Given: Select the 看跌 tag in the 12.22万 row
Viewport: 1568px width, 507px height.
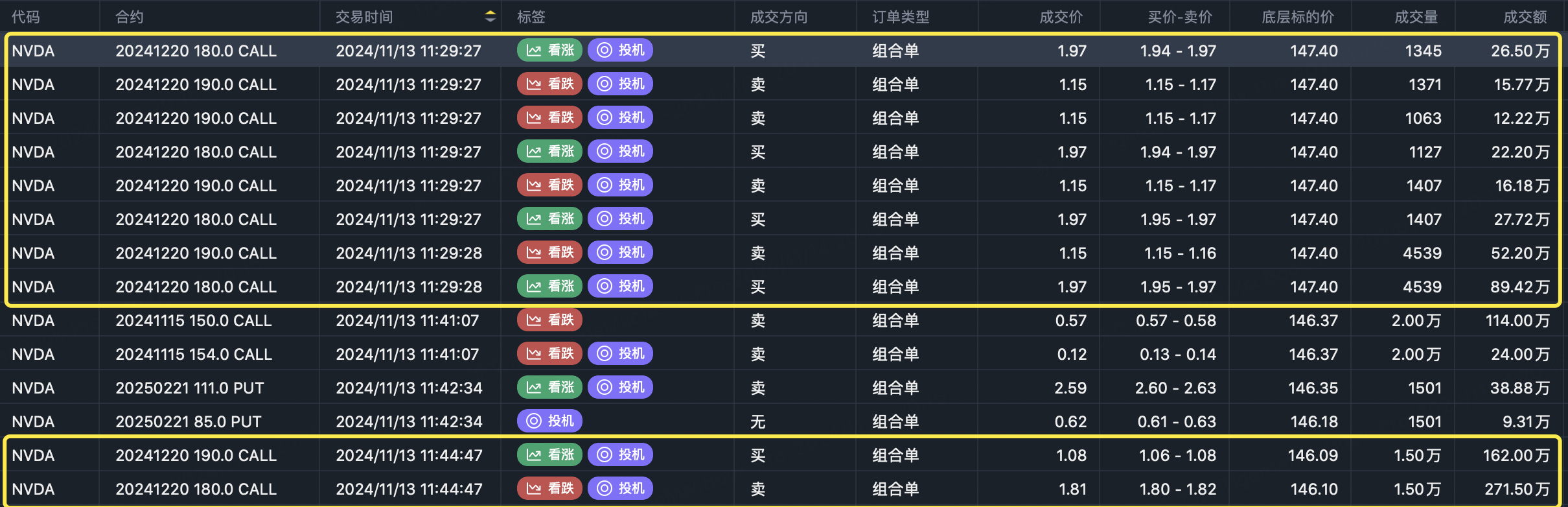Looking at the screenshot, I should click(x=549, y=118).
